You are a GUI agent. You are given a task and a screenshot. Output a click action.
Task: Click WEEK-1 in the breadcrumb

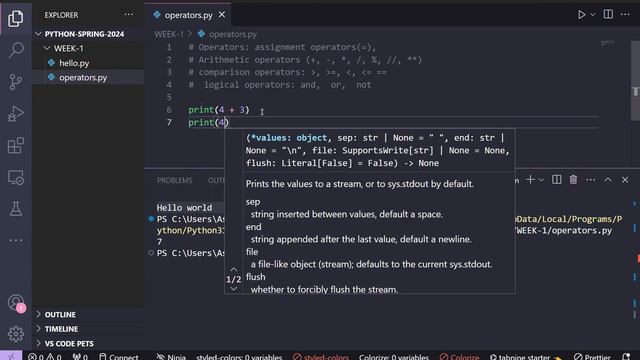pyautogui.click(x=169, y=34)
